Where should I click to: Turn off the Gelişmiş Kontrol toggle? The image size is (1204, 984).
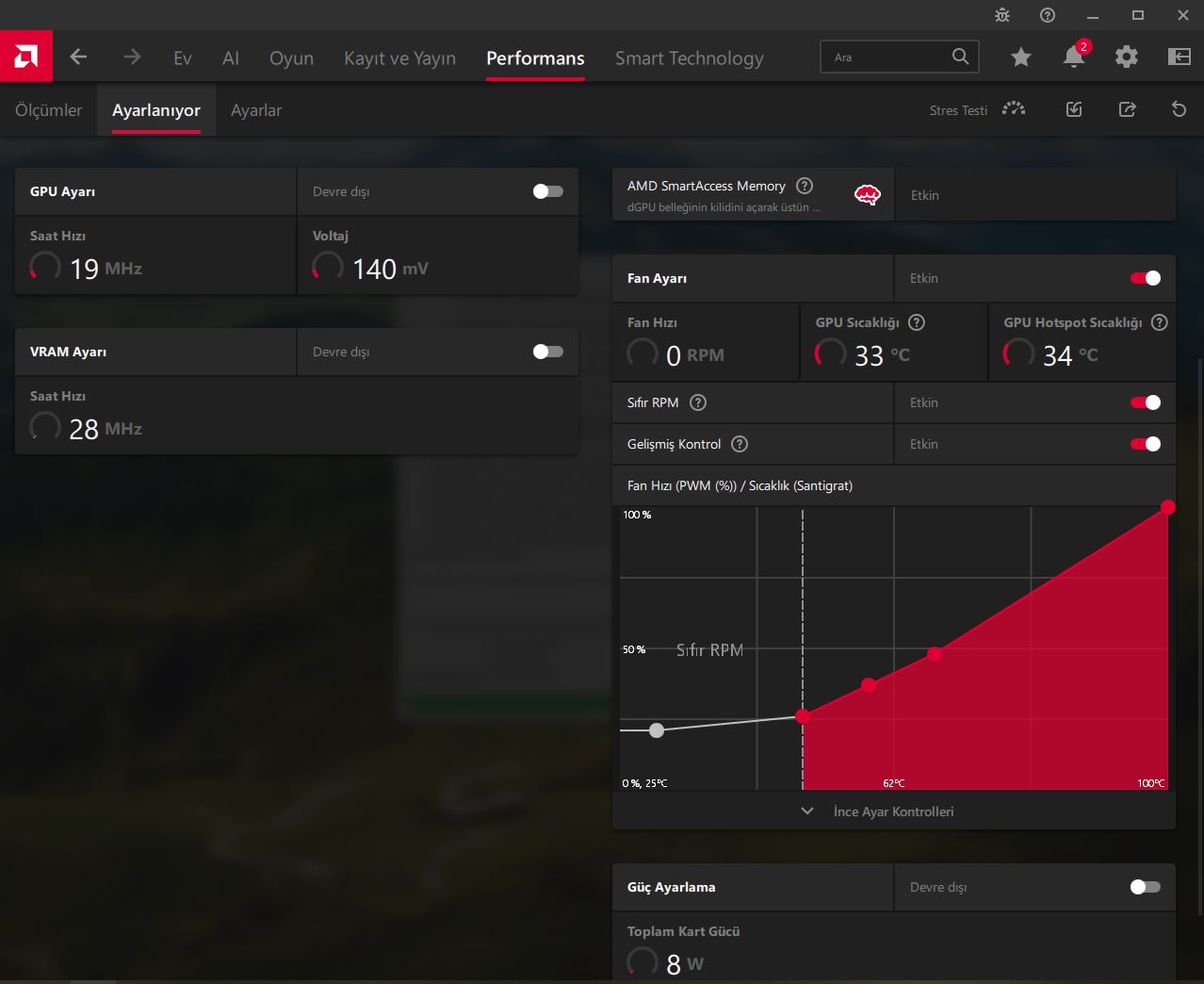(1146, 444)
